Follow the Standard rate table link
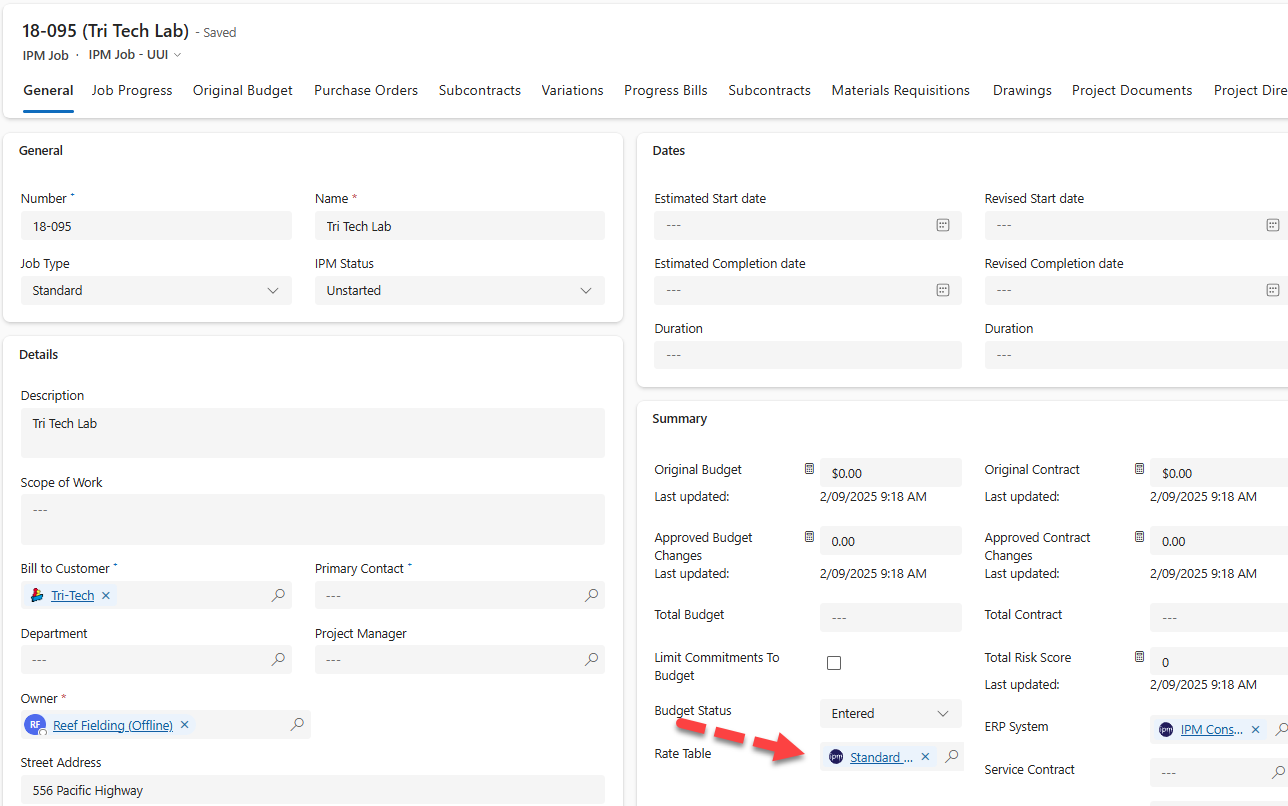This screenshot has height=806, width=1288. tap(881, 757)
